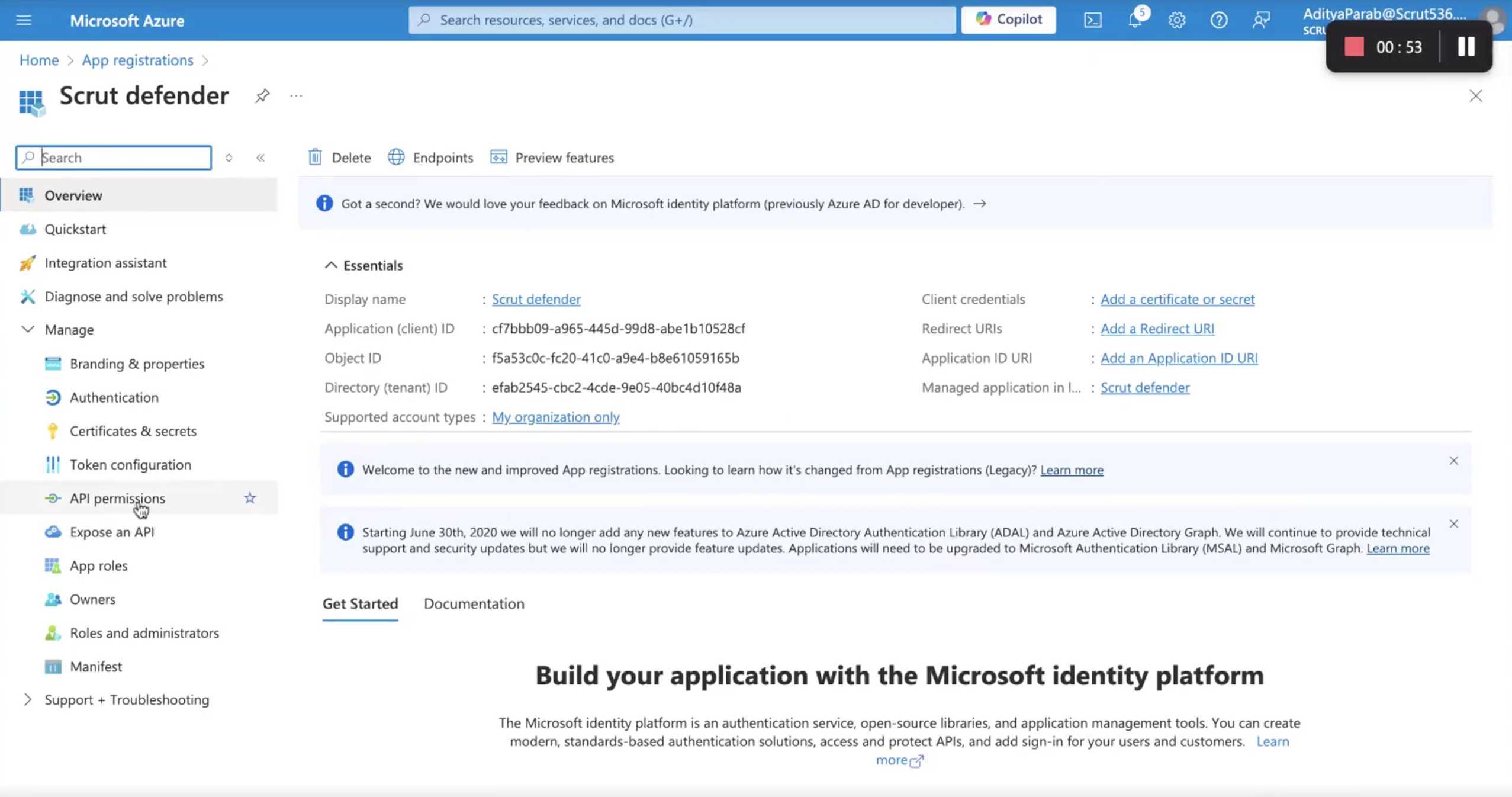Click the Endpoints globe toolbar button
Viewport: 1512px width, 797px height.
430,158
